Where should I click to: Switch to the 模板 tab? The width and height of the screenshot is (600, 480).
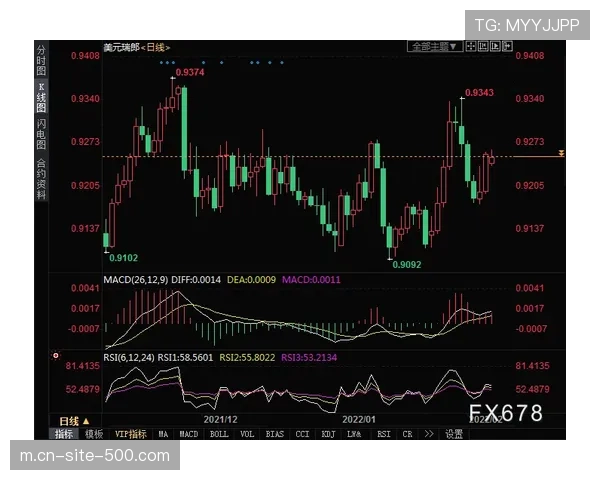pyautogui.click(x=94, y=434)
